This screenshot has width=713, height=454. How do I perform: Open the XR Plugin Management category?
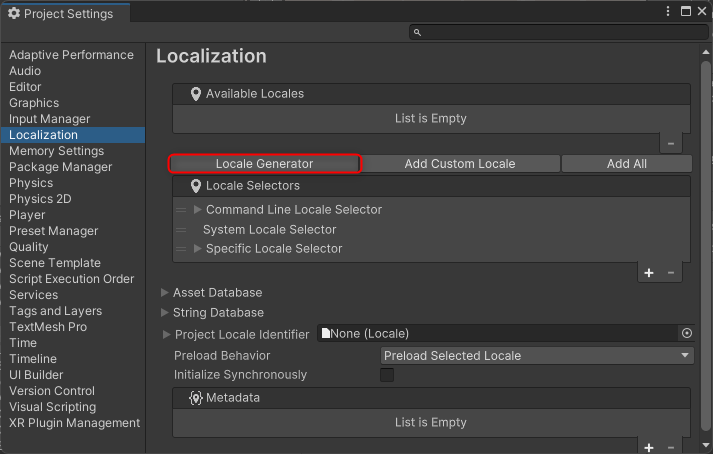tap(74, 423)
